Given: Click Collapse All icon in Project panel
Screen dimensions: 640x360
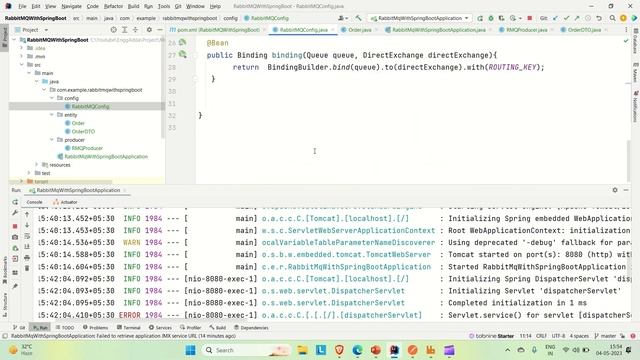Looking at the screenshot, I should (x=136, y=30).
